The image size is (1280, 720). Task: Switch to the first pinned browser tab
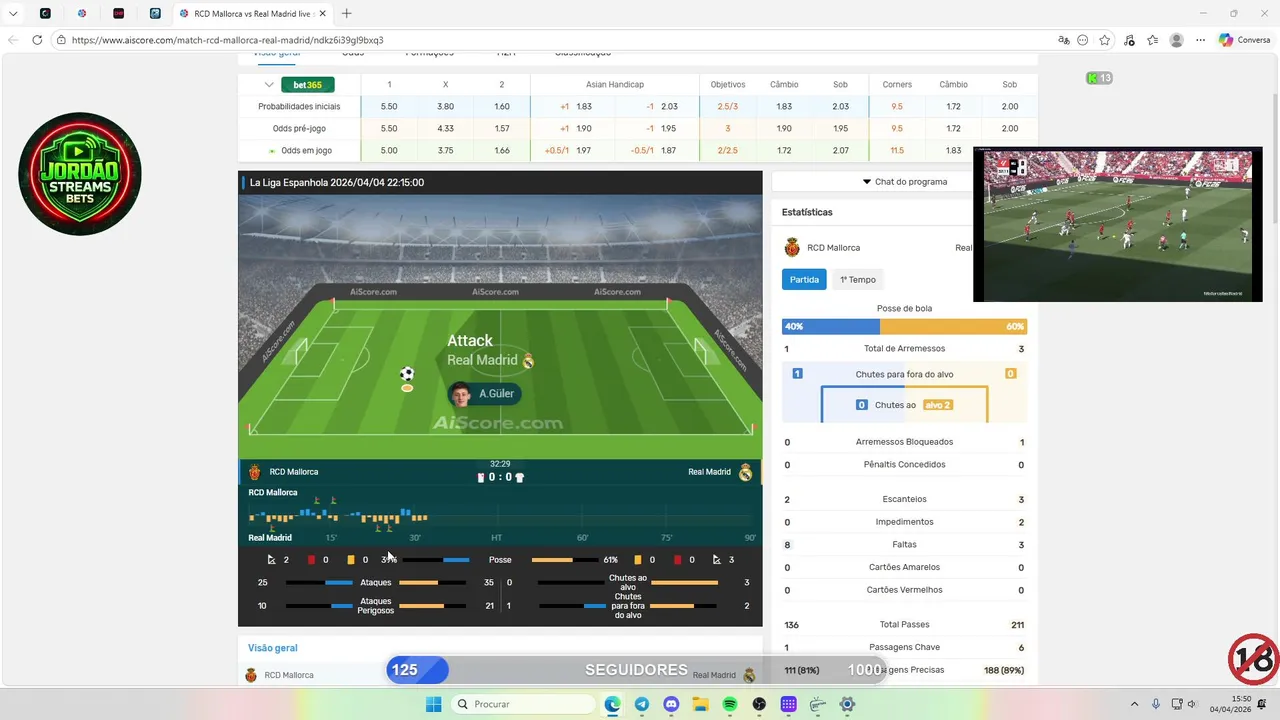46,13
